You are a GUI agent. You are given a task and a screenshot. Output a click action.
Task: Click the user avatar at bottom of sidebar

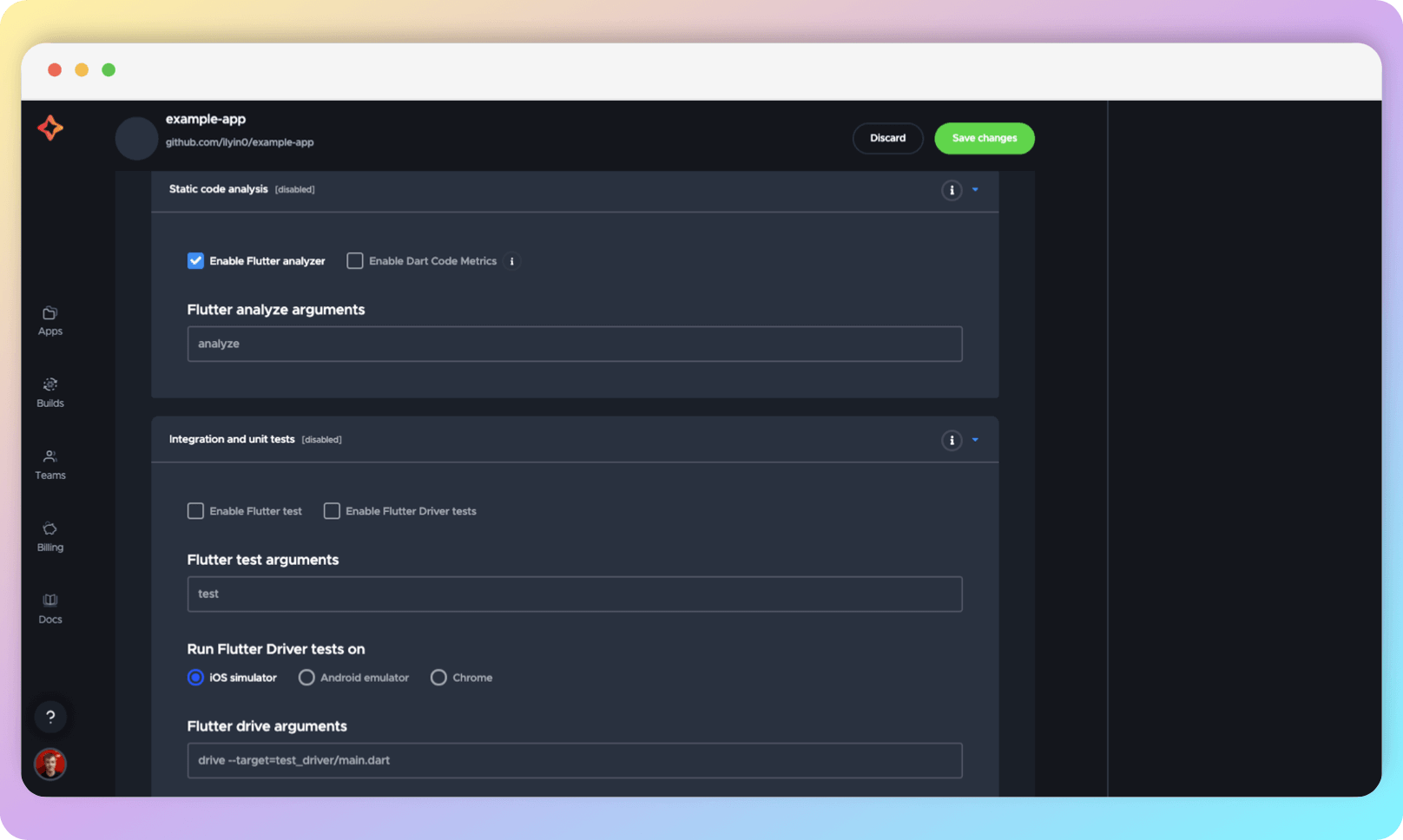click(50, 765)
